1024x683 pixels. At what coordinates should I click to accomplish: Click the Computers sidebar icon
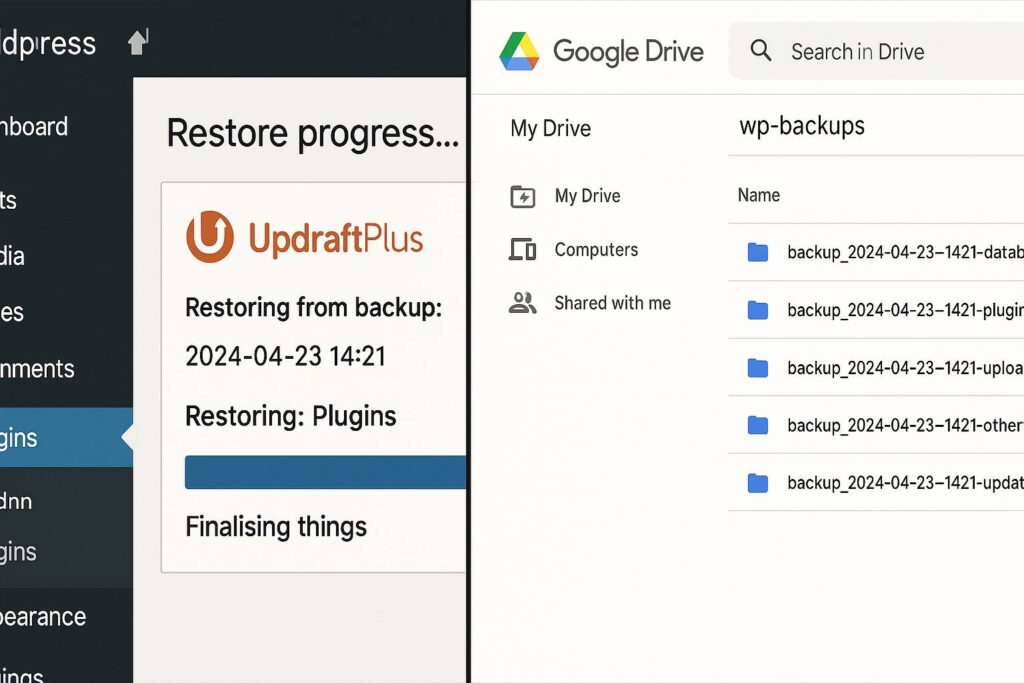(522, 250)
